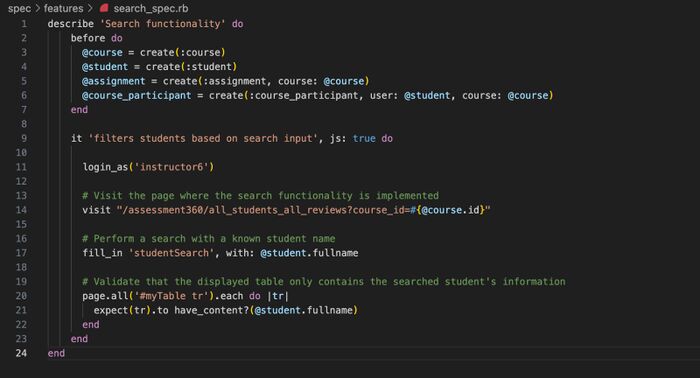Click '@course_participant' variable on line 6
This screenshot has width=700, height=378.
pyautogui.click(x=137, y=95)
